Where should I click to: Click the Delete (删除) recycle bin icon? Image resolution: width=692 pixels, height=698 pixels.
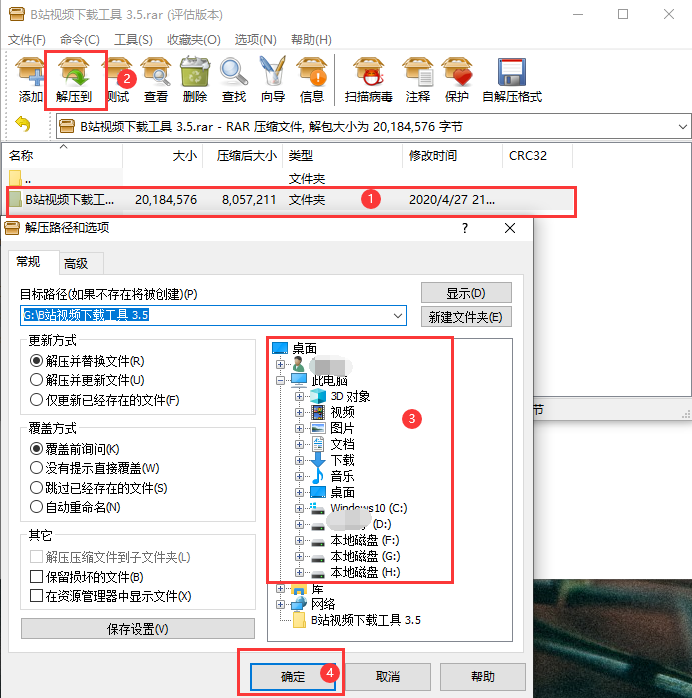point(195,72)
